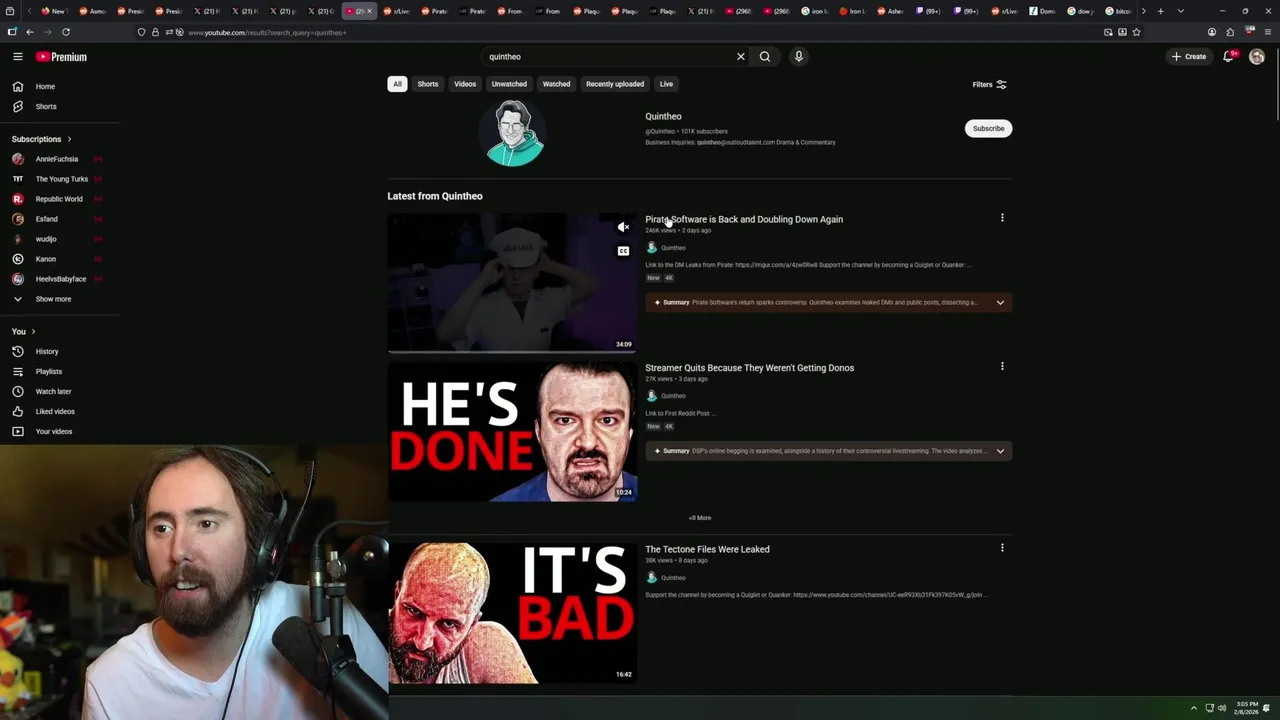1280x720 pixels.
Task: Unmute the Pirate Software video preview
Action: click(623, 227)
